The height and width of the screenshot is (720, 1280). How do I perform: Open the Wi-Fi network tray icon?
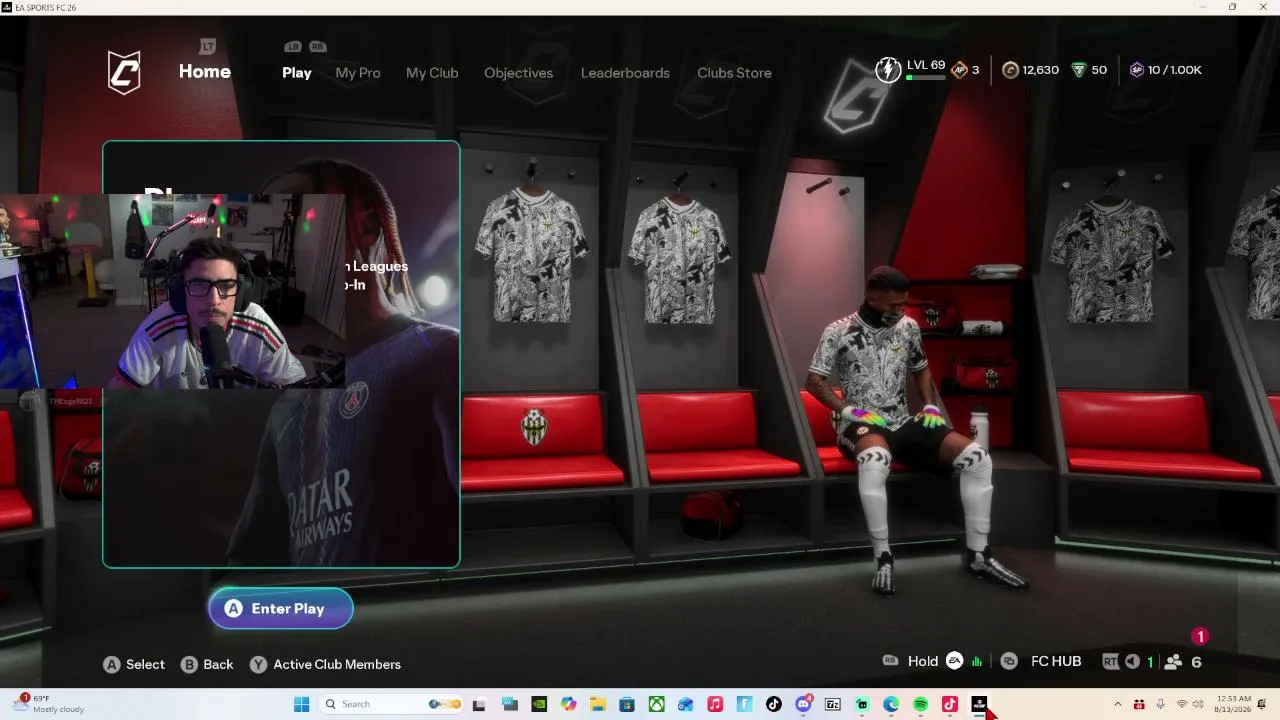coord(1182,704)
